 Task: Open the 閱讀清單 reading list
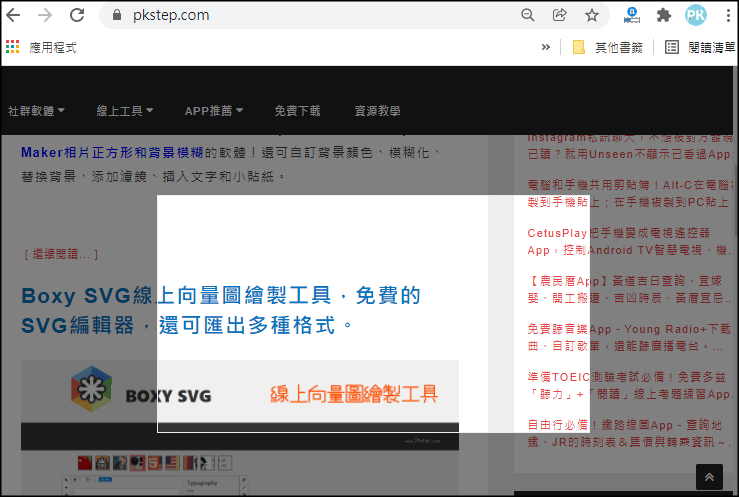click(x=700, y=47)
